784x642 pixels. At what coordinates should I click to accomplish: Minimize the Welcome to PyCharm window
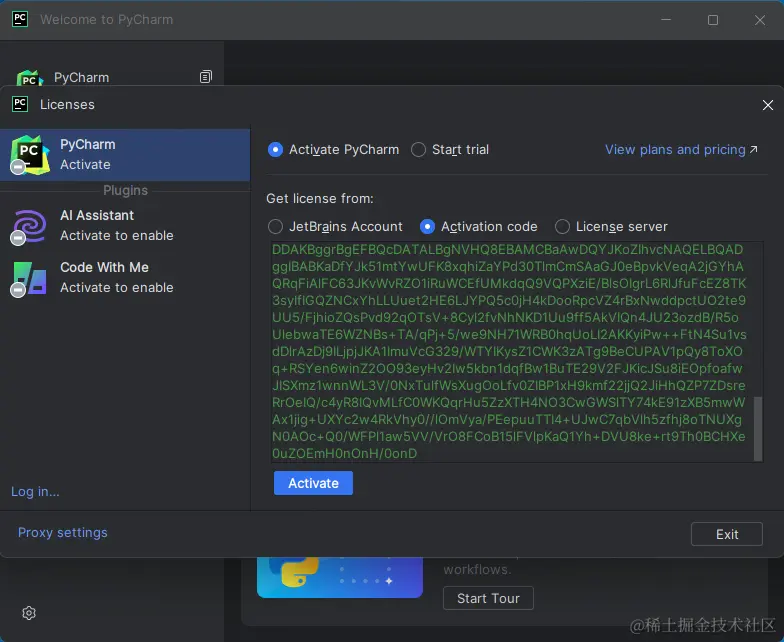(666, 20)
